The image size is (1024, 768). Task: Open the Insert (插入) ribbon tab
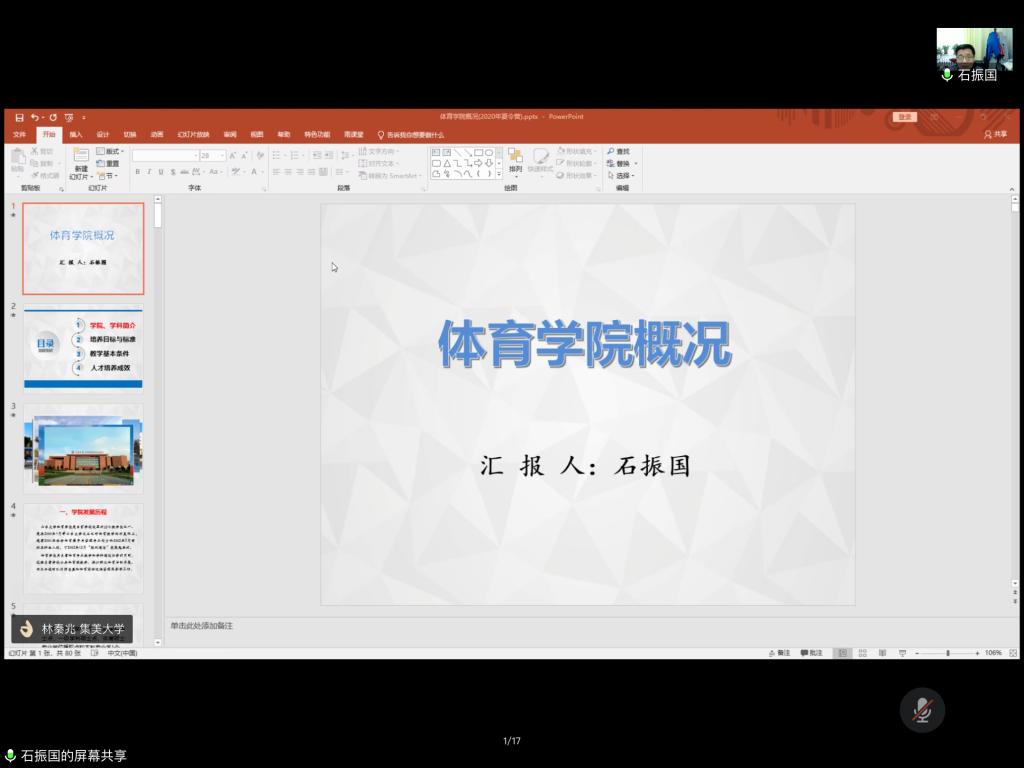76,134
